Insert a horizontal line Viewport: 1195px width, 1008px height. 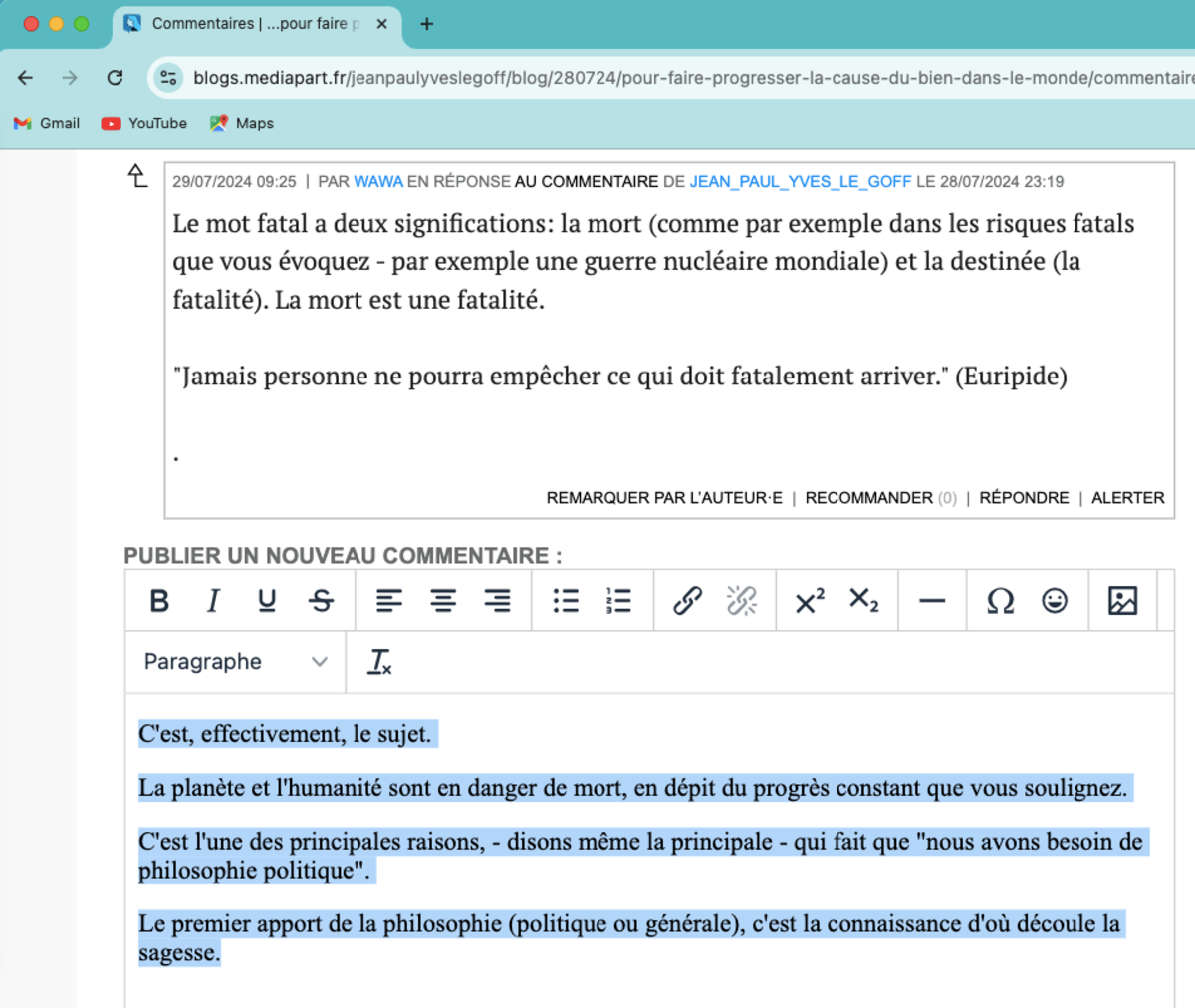click(x=932, y=601)
